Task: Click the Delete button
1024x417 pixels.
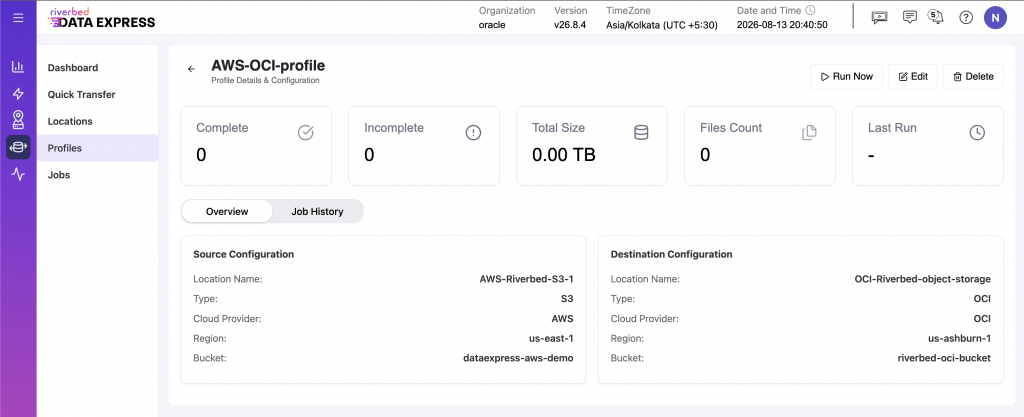Action: (973, 76)
